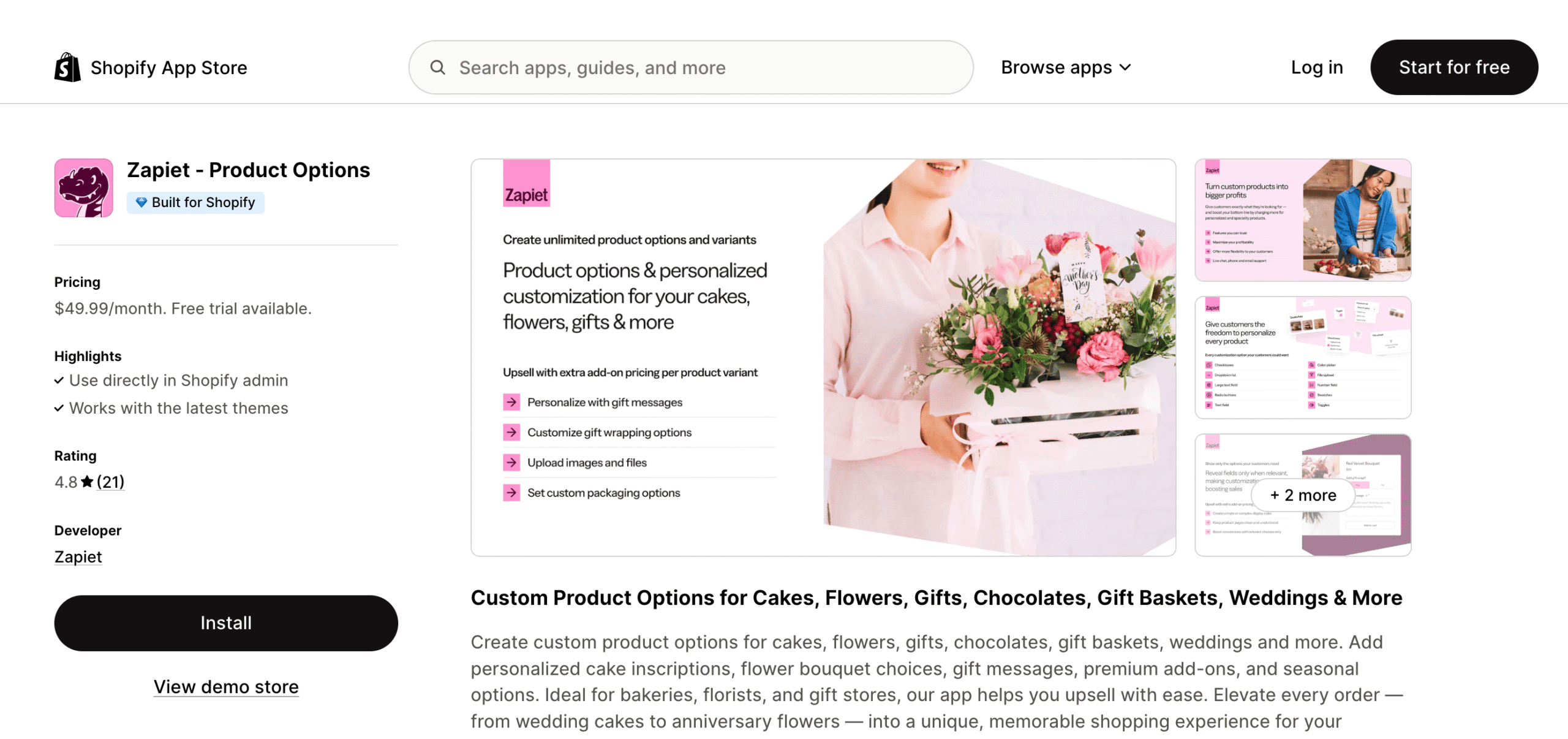Click the magnifying glass search icon
This screenshot has width=1568, height=739.
[437, 67]
